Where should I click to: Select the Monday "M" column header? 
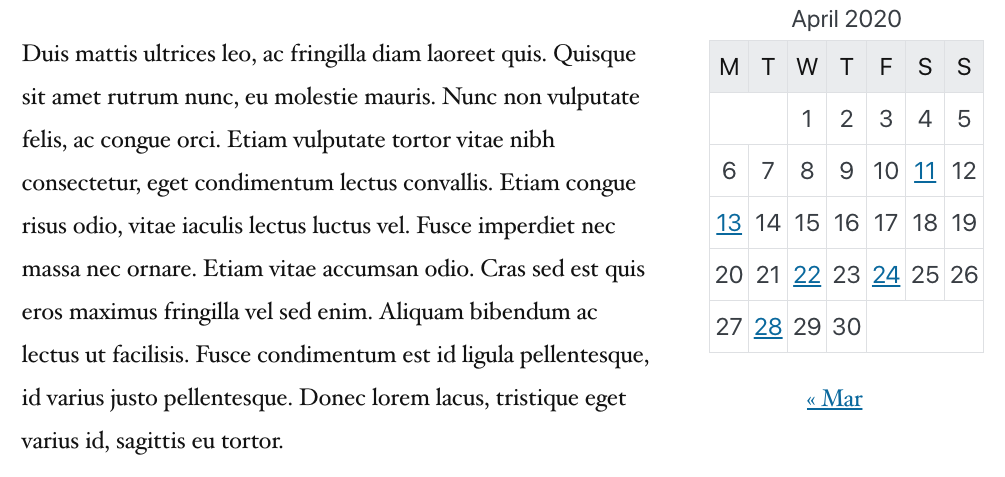click(729, 67)
